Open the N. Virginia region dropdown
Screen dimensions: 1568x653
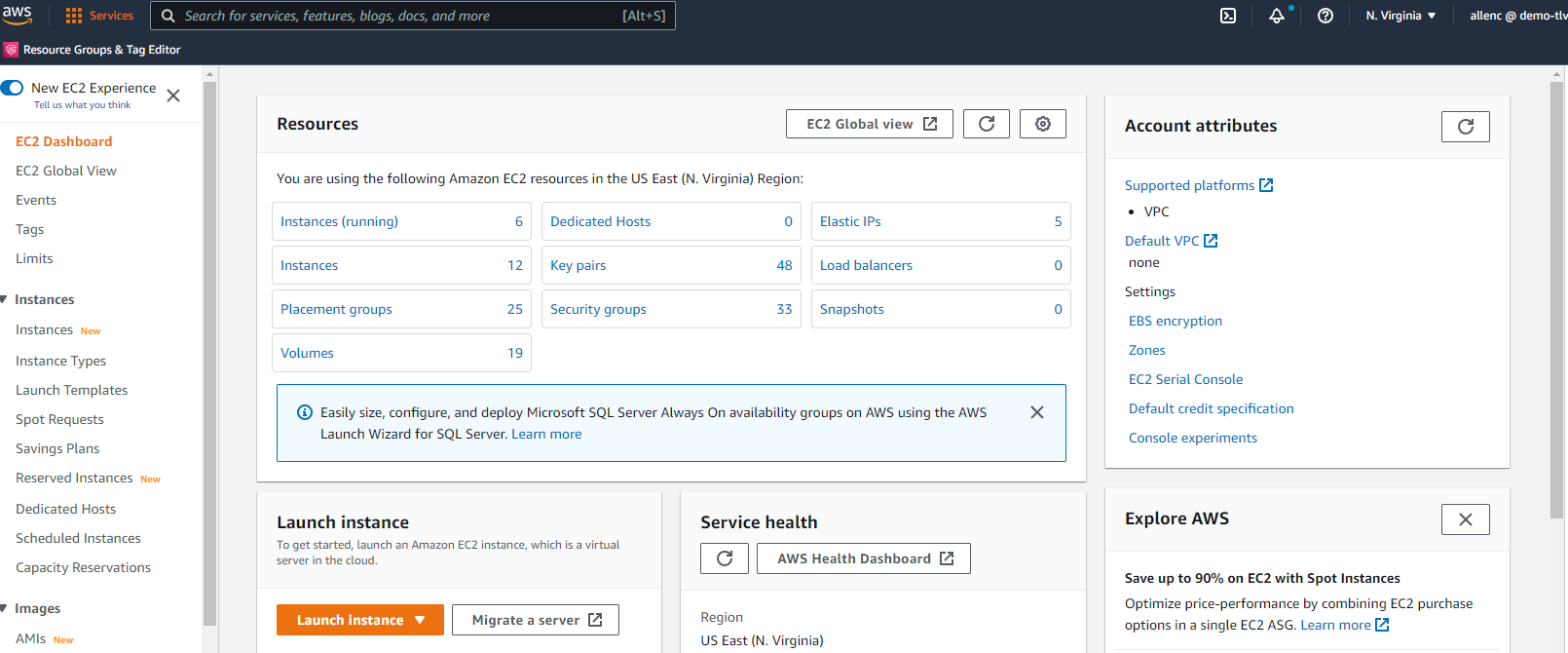1400,16
